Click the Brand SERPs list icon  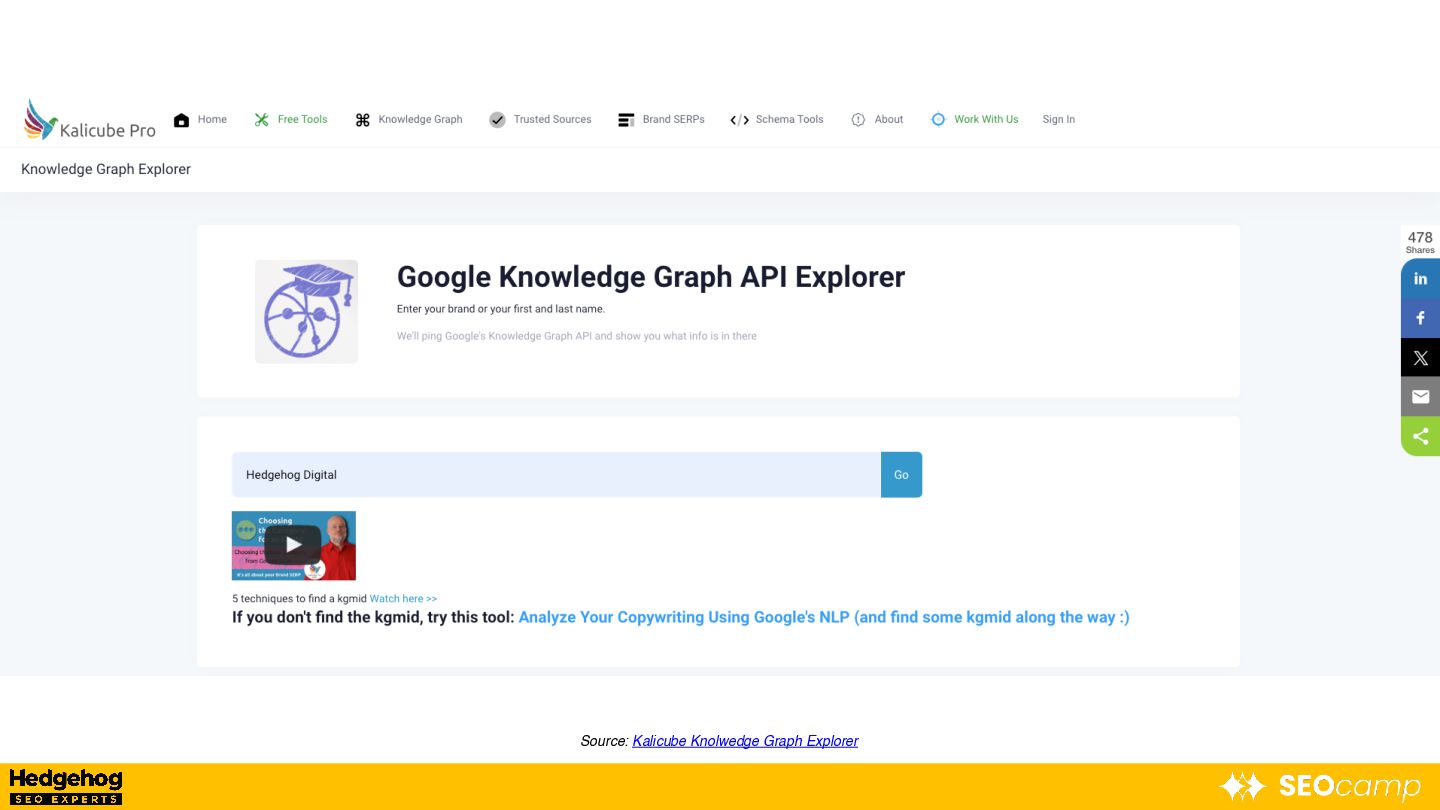626,120
